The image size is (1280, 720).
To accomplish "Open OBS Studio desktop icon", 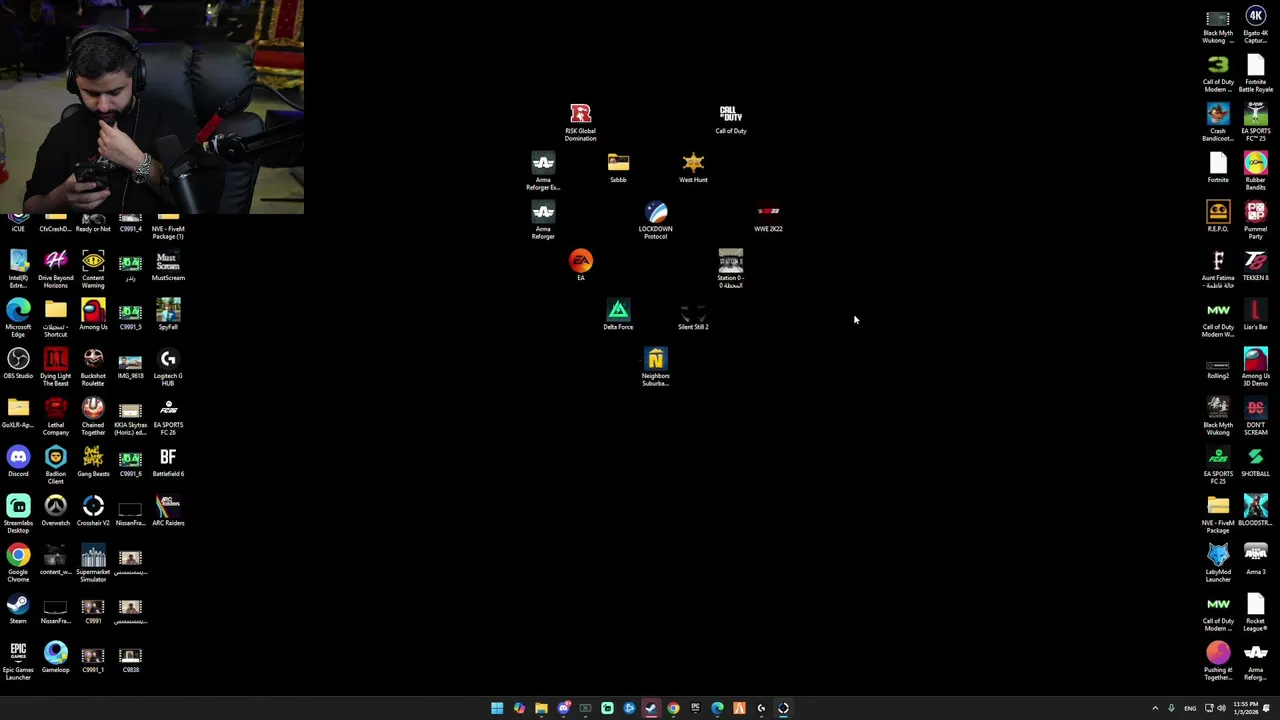I will pos(18,363).
